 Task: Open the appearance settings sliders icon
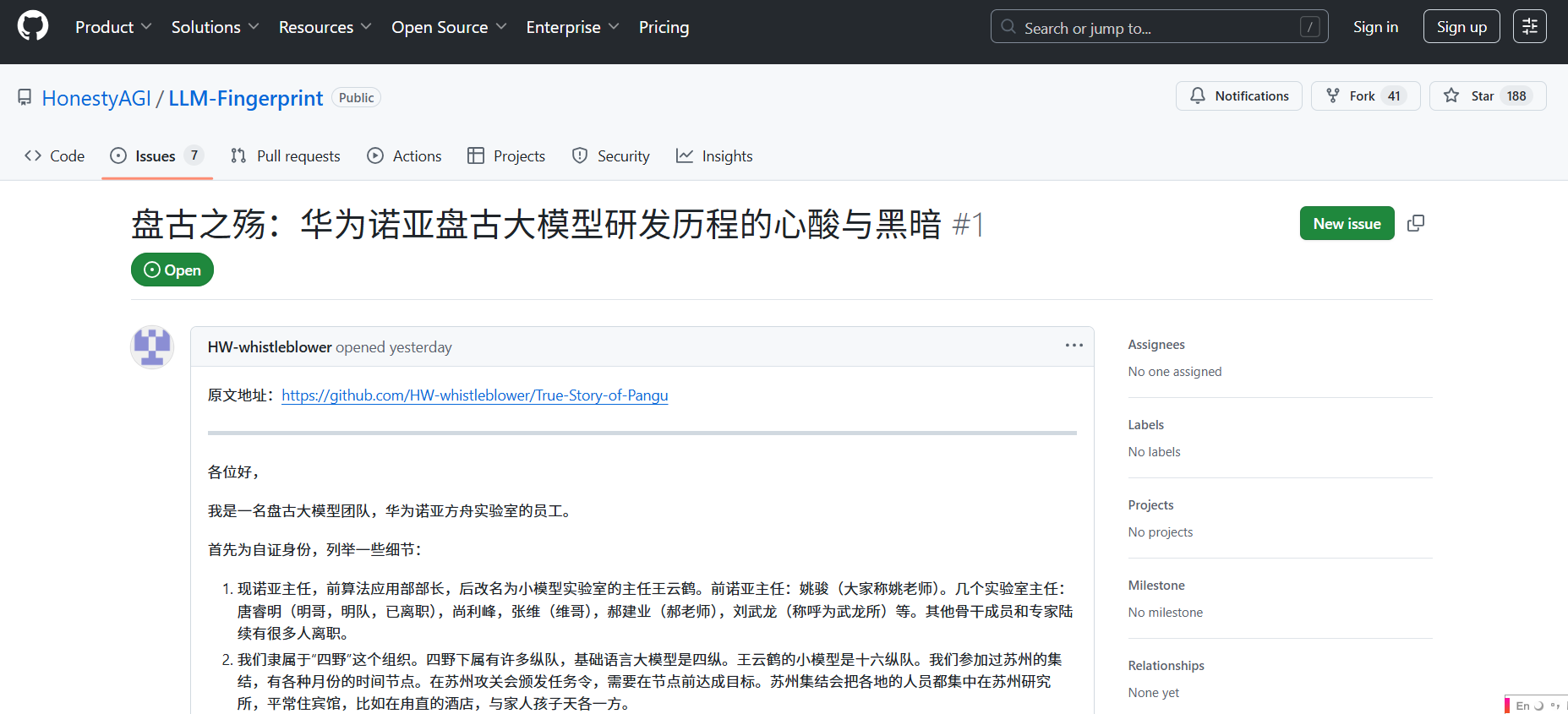pyautogui.click(x=1530, y=27)
